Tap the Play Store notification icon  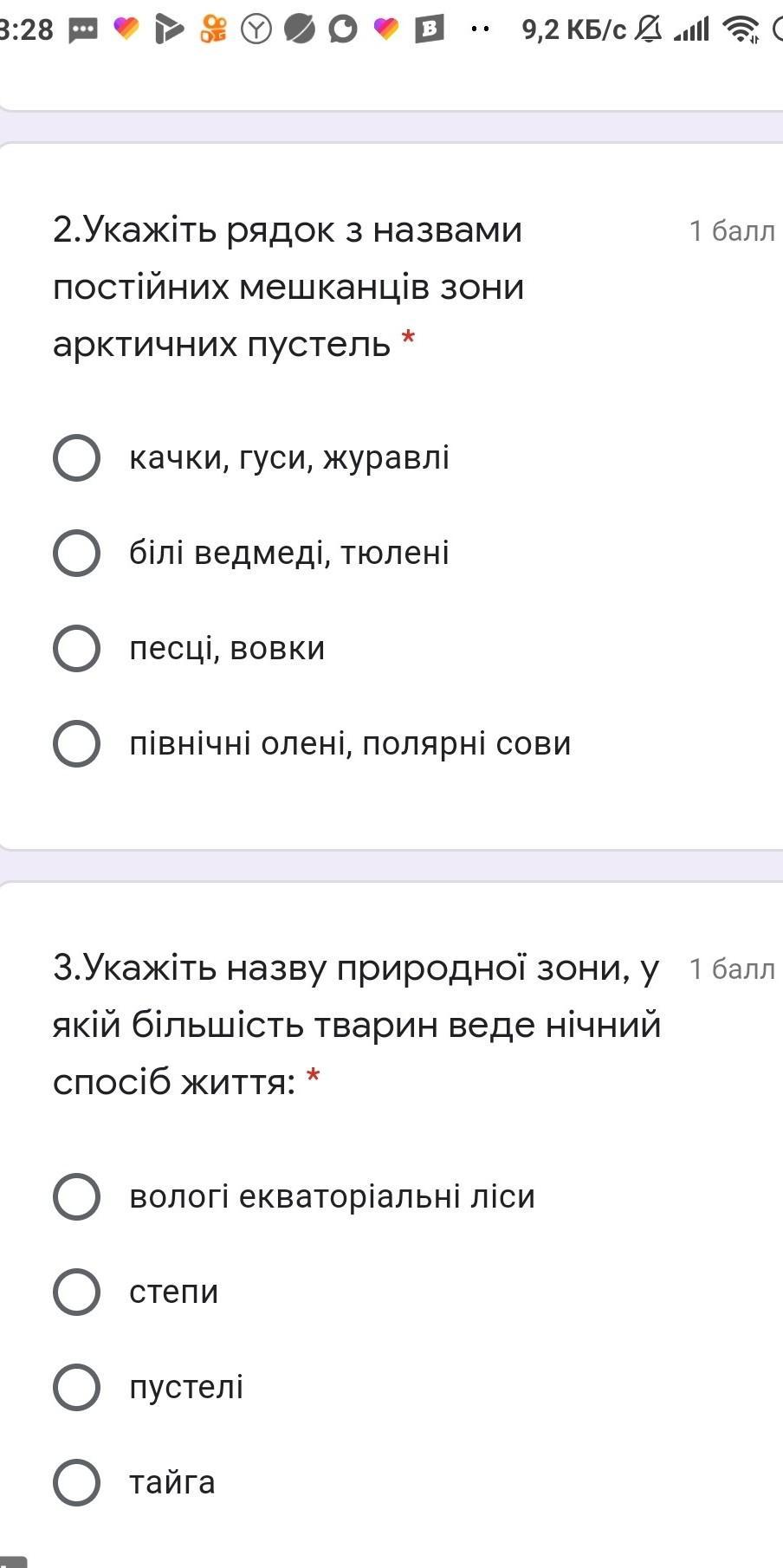[169, 30]
